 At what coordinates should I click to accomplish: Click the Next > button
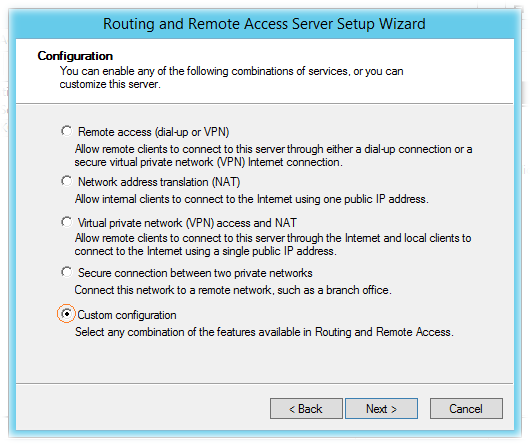(x=381, y=409)
